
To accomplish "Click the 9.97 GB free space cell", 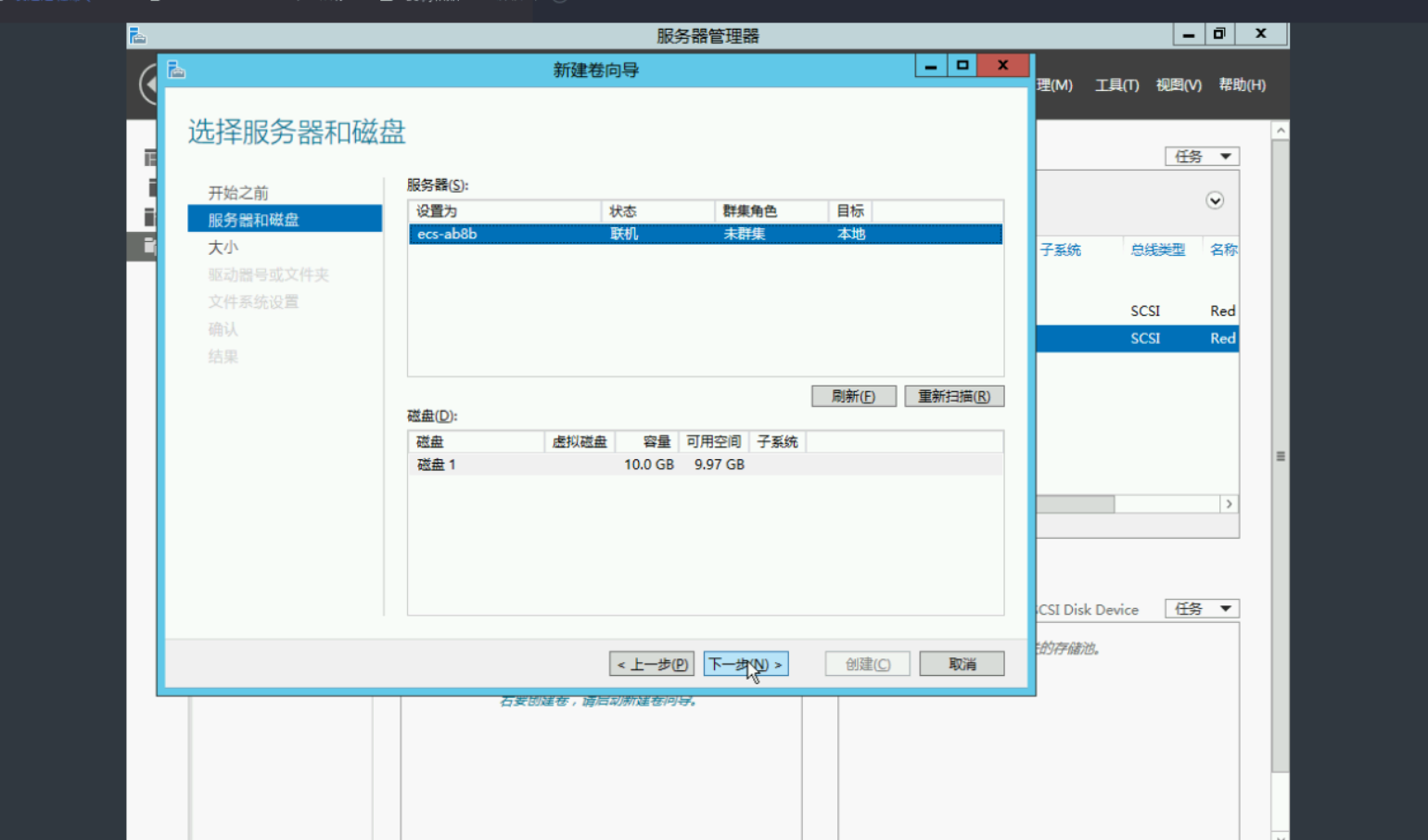I will pos(720,465).
